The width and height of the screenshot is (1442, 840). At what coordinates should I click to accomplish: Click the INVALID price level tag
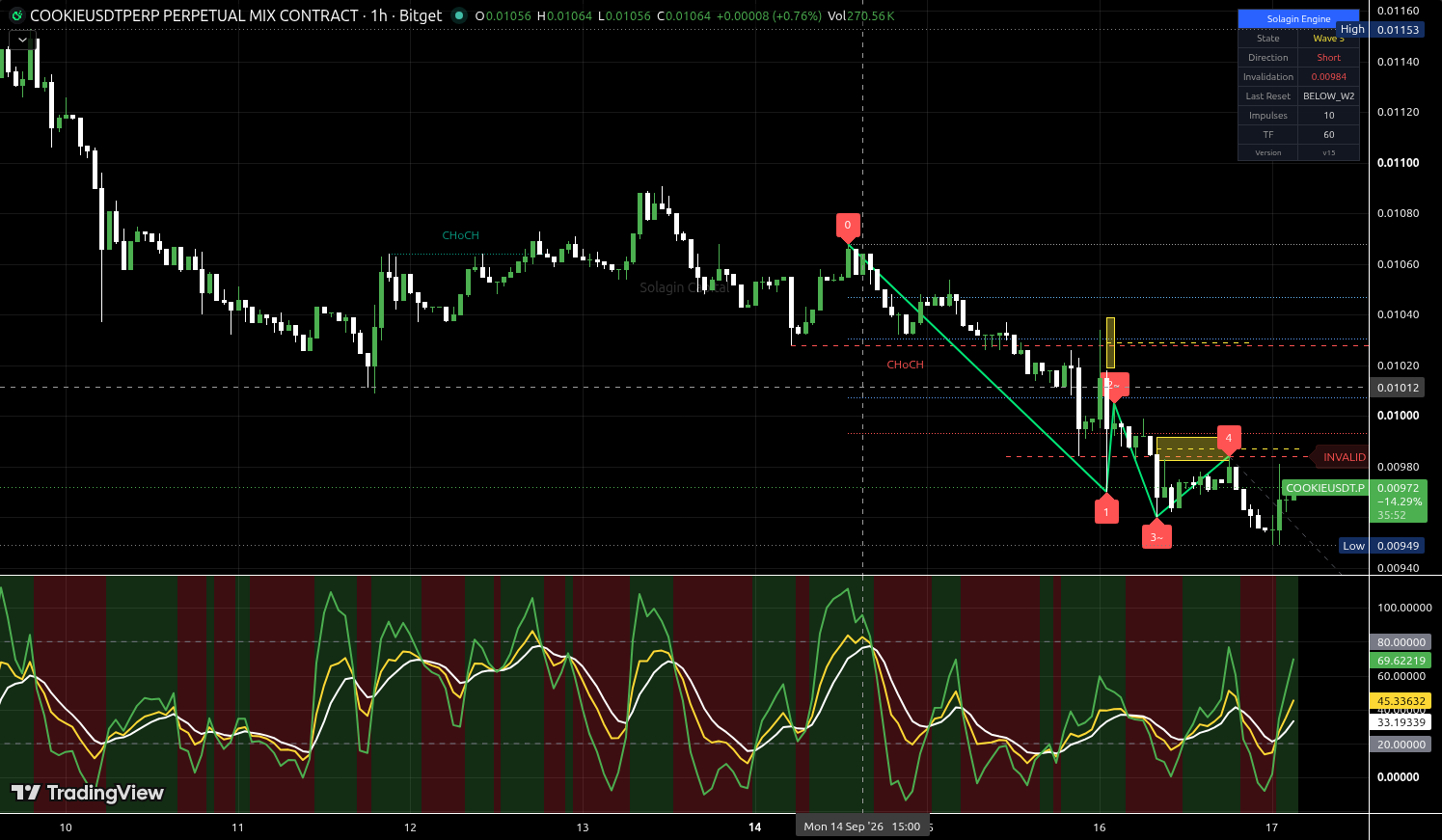(x=1343, y=457)
